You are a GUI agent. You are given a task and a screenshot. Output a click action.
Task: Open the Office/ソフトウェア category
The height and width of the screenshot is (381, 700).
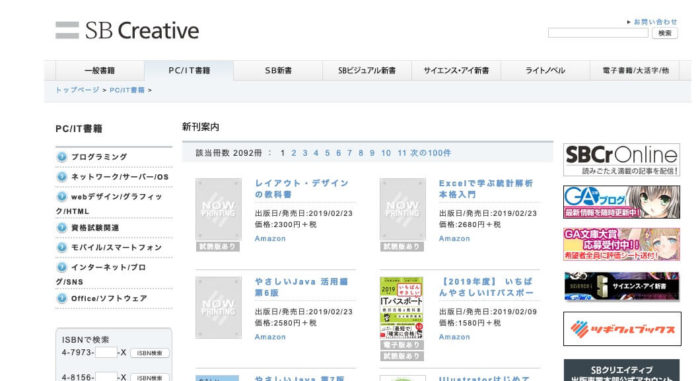[109, 298]
